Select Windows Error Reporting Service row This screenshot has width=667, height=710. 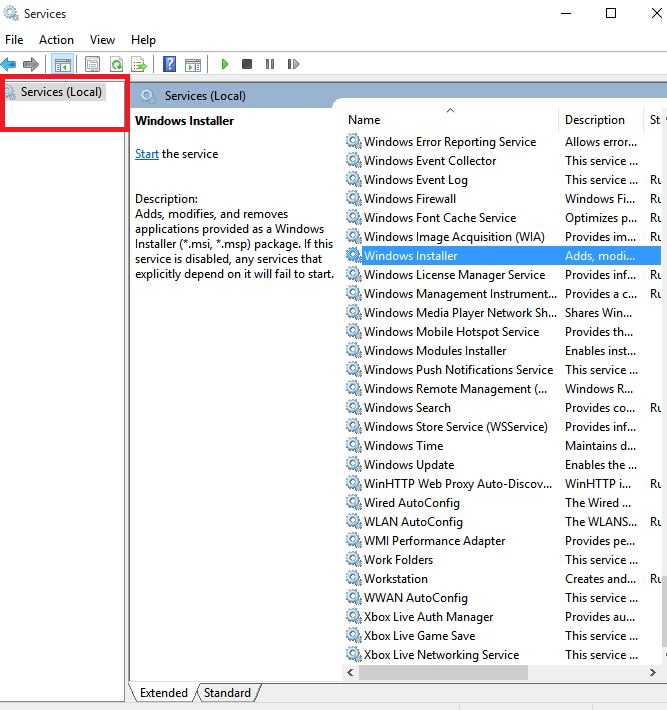point(503,142)
